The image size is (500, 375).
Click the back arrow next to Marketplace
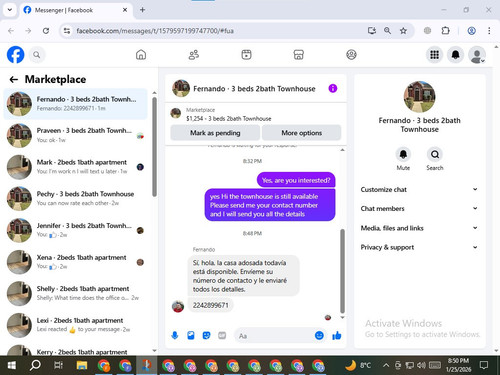14,79
